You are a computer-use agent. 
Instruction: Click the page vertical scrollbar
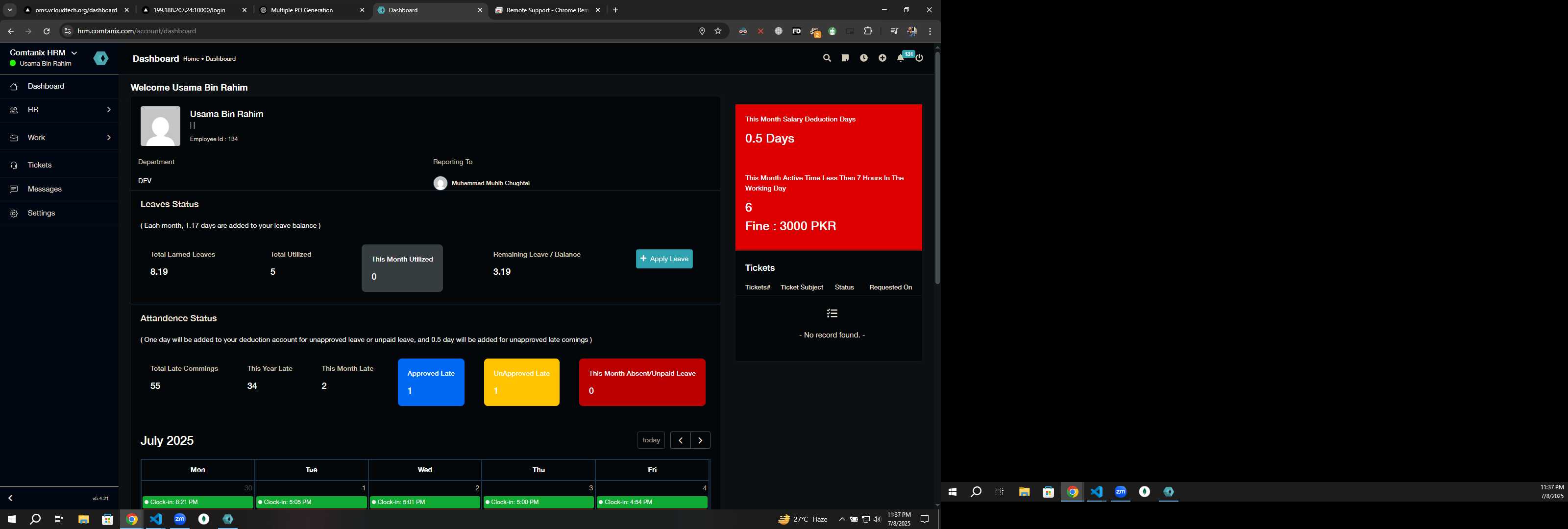[x=937, y=168]
